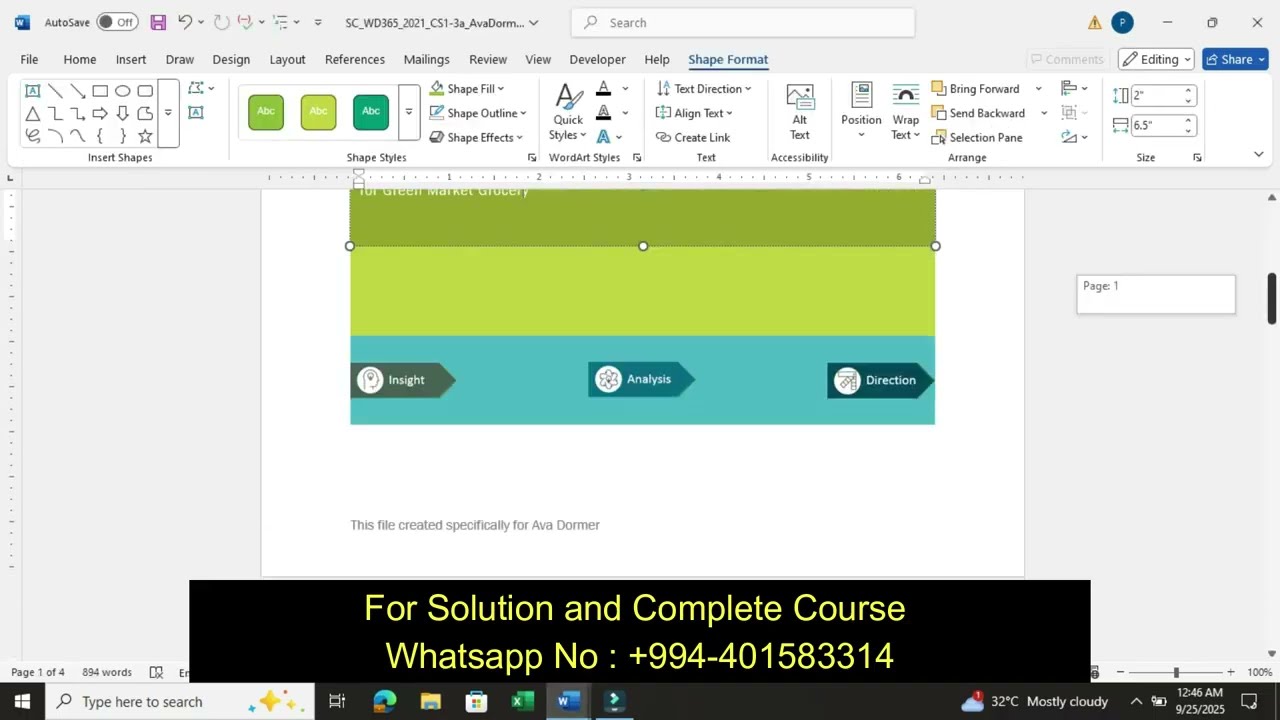Viewport: 1280px width, 720px height.
Task: Select the Line shape
Action: tap(55, 91)
